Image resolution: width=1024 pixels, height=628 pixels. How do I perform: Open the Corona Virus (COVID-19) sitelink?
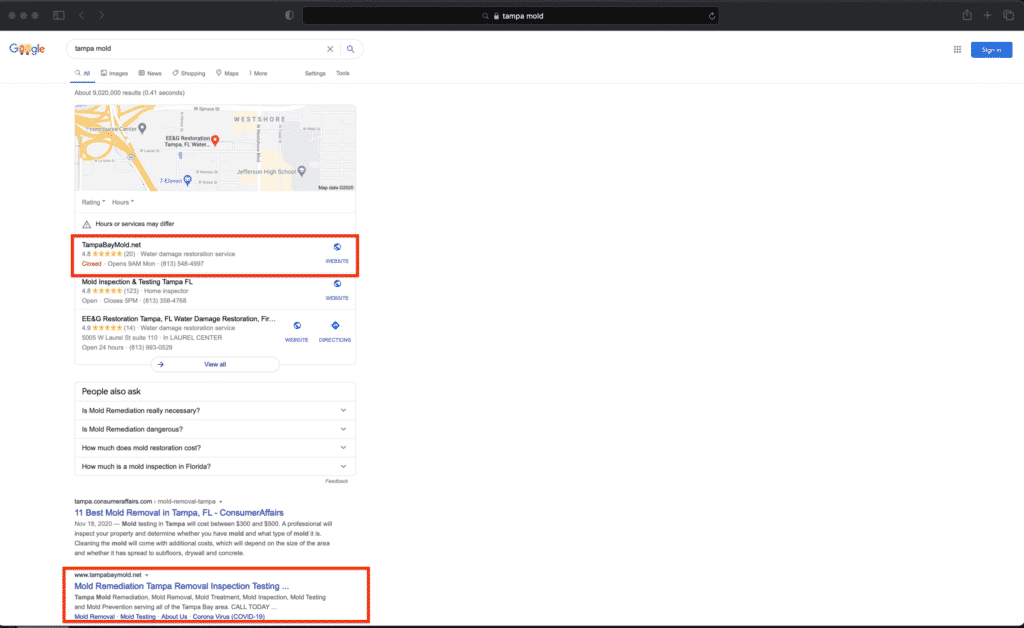(x=229, y=617)
